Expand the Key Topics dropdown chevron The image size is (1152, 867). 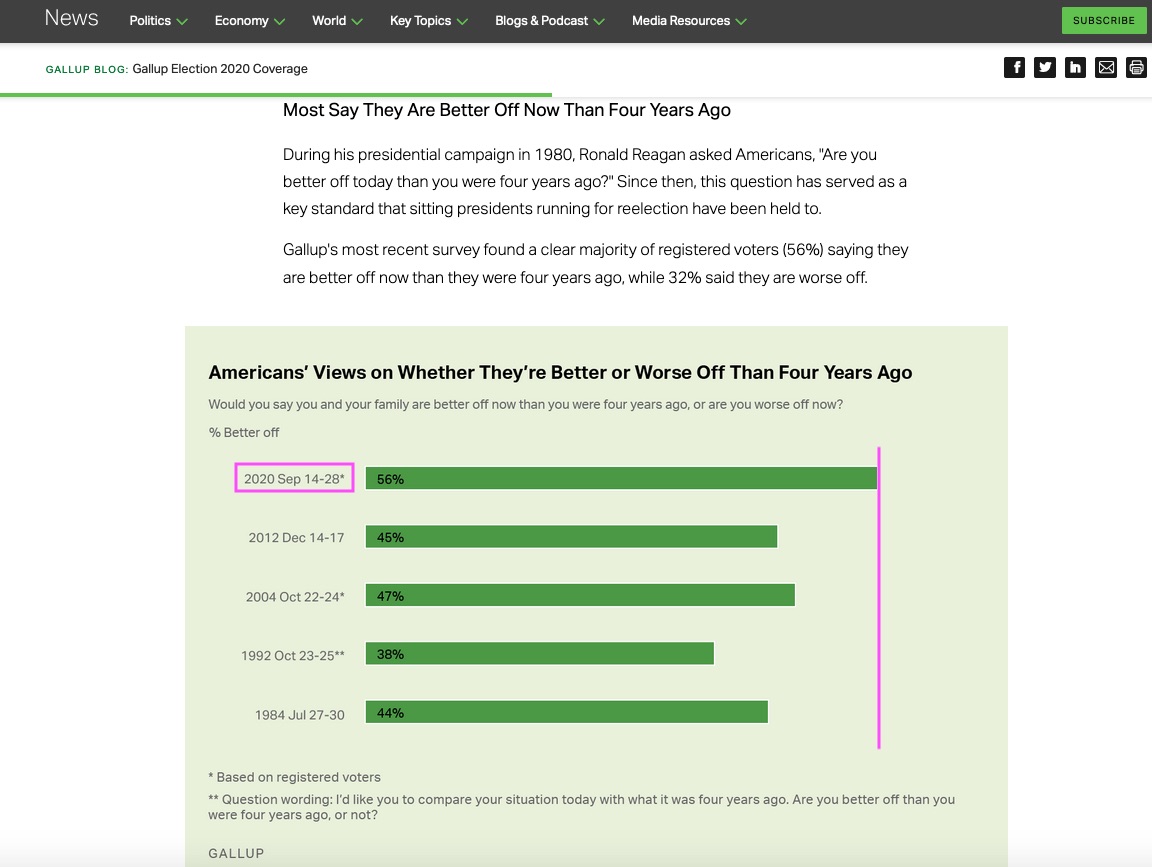point(462,22)
